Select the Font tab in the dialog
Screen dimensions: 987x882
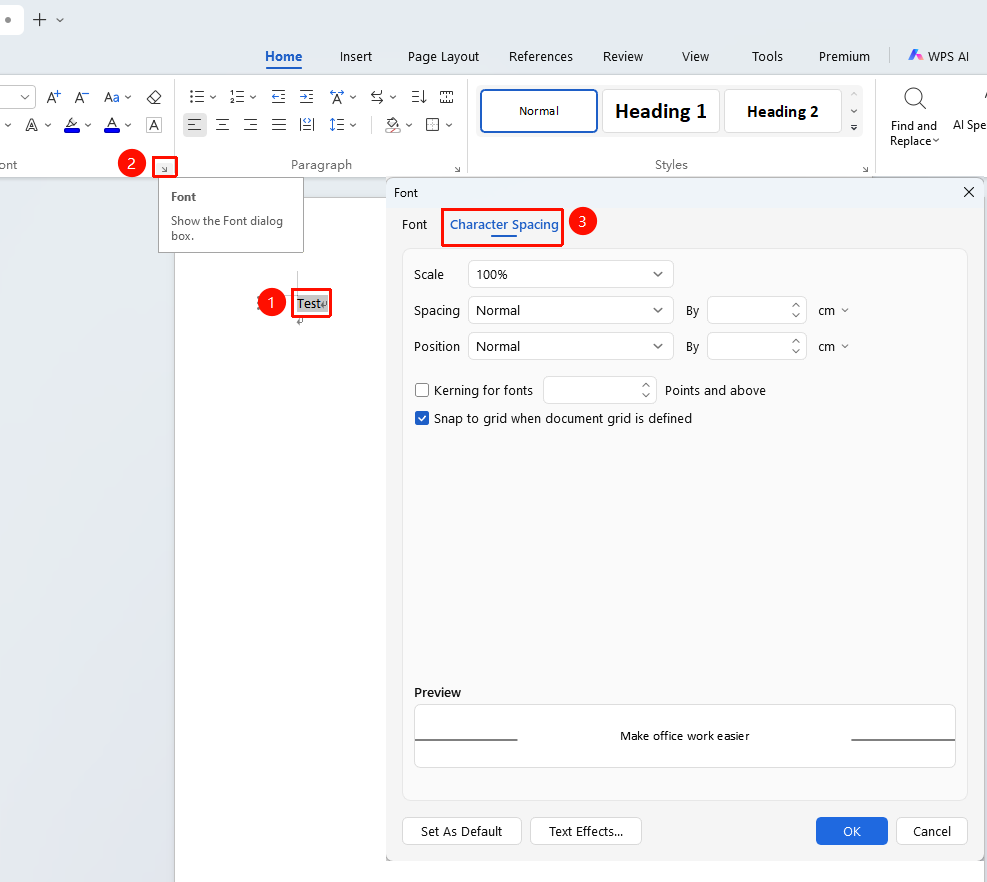pos(414,225)
